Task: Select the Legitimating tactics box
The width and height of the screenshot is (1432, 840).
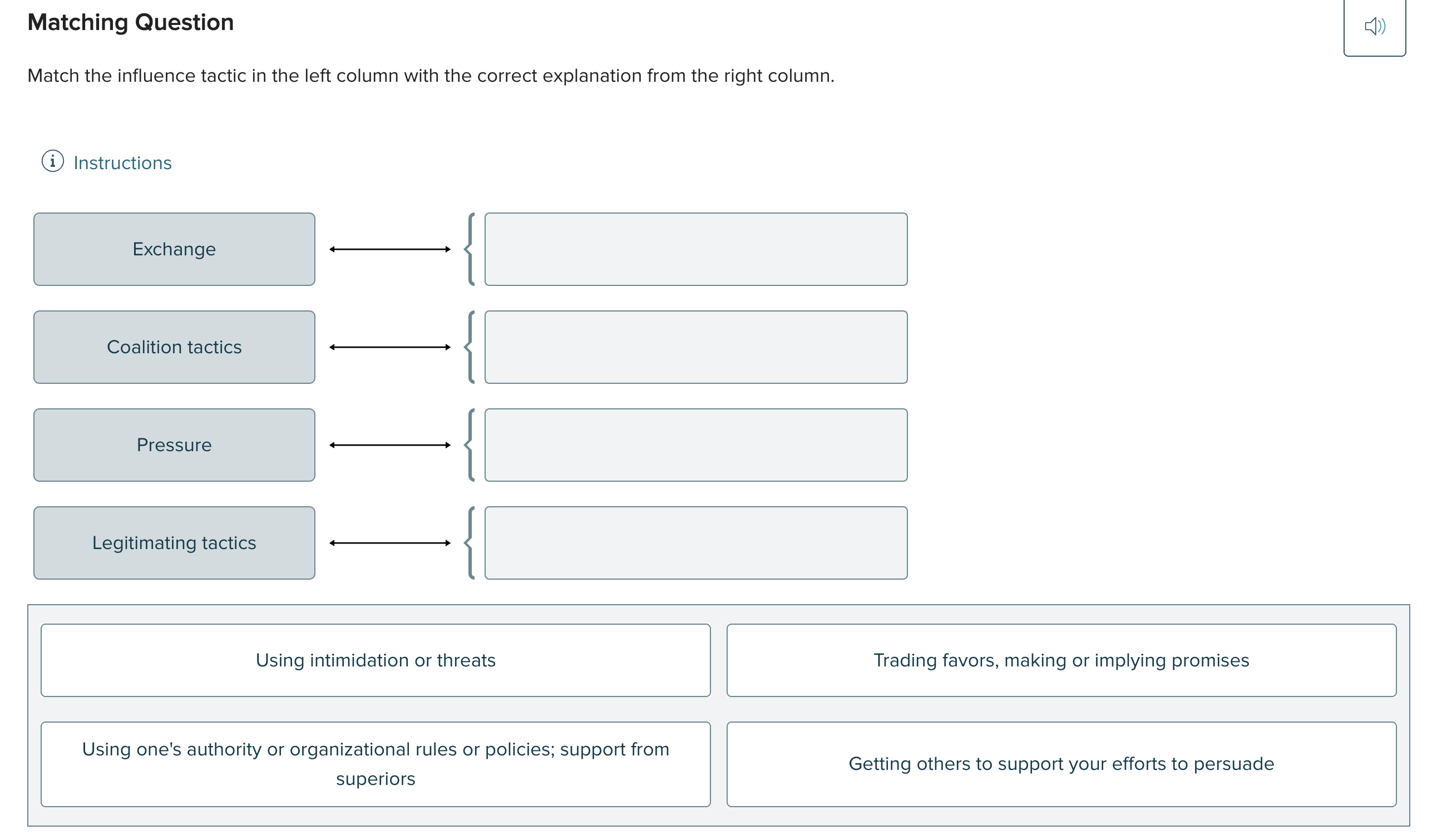Action: click(174, 543)
